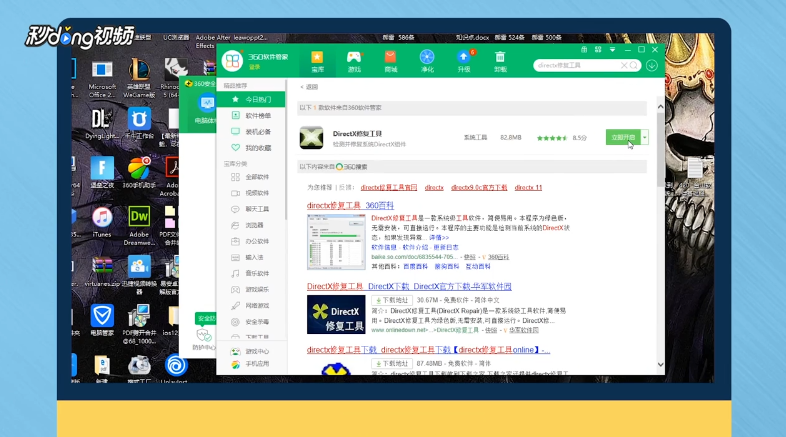
Task: Click the 详情>> link in the 360百科 result
Action: (439, 238)
